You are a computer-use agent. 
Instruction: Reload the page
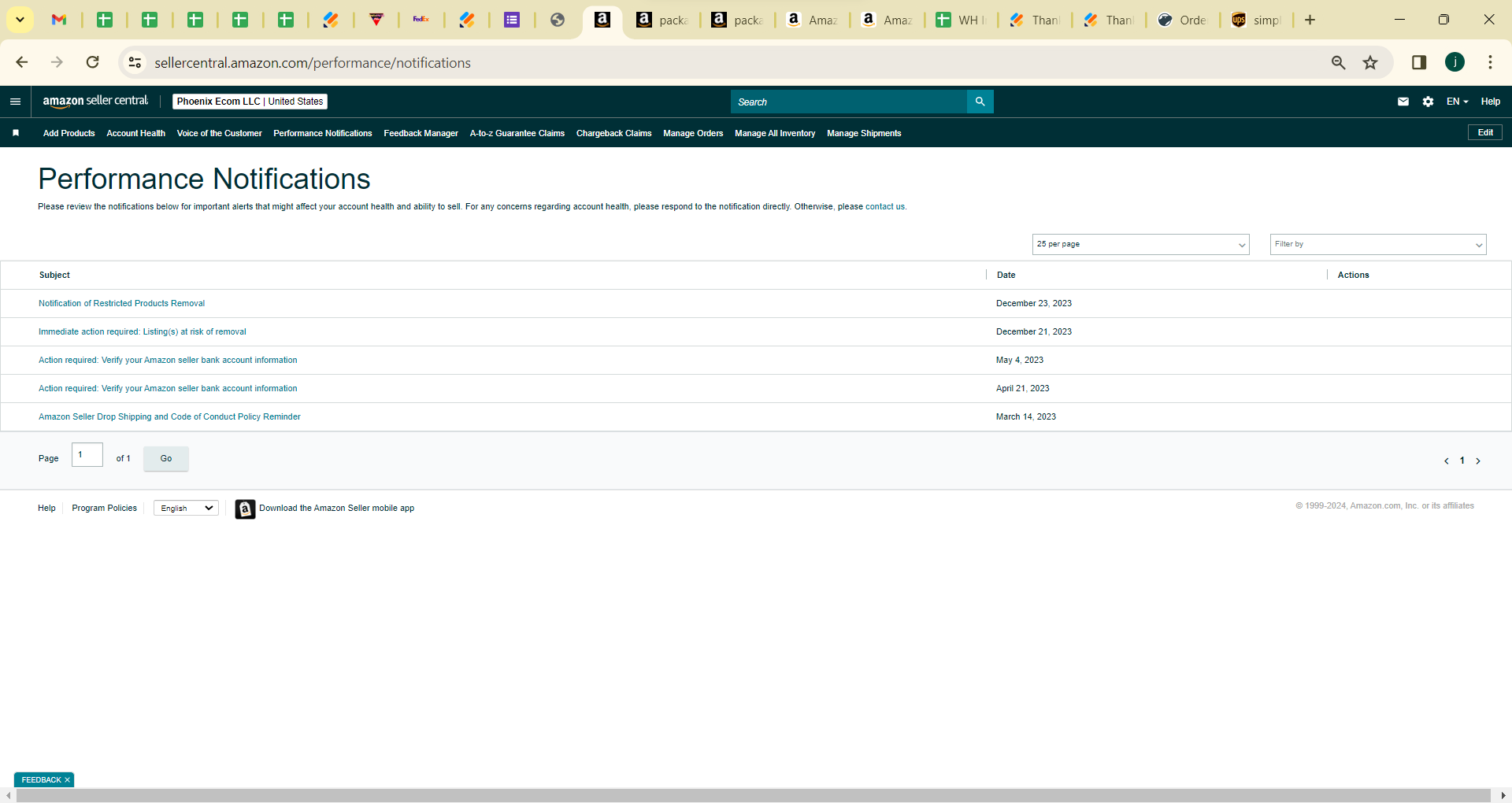tap(93, 62)
